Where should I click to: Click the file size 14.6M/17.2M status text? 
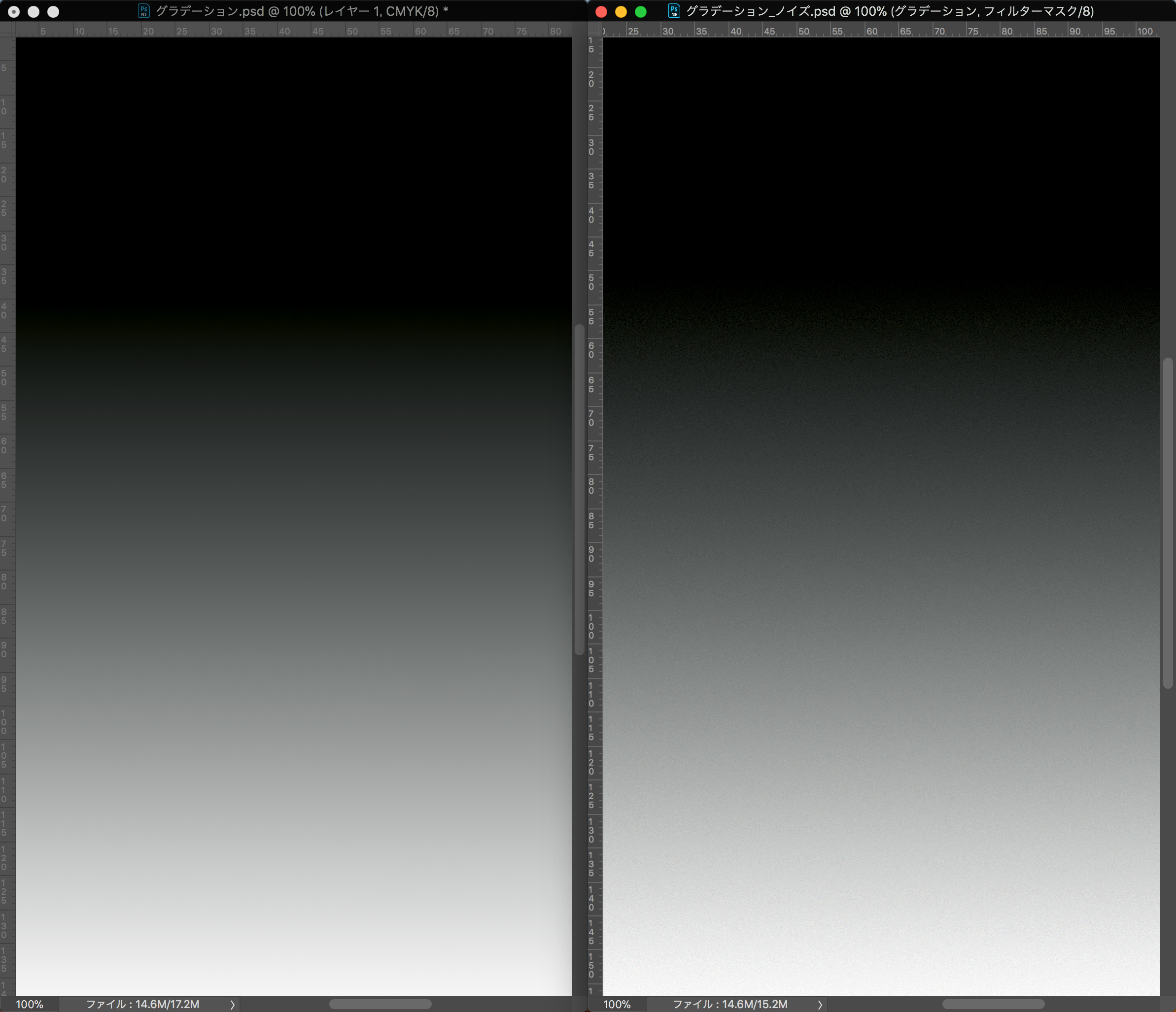tap(142, 1004)
